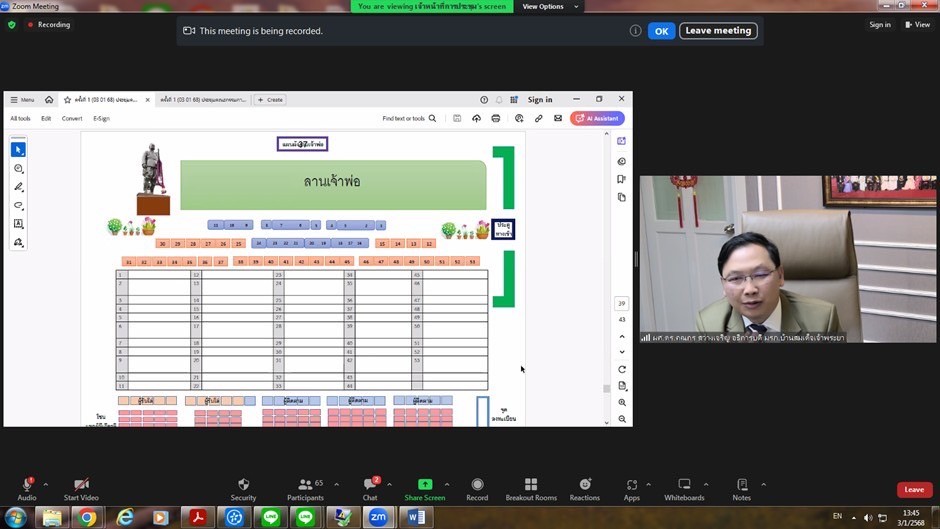Print the PDF document
The image size is (940, 529).
coord(496,118)
